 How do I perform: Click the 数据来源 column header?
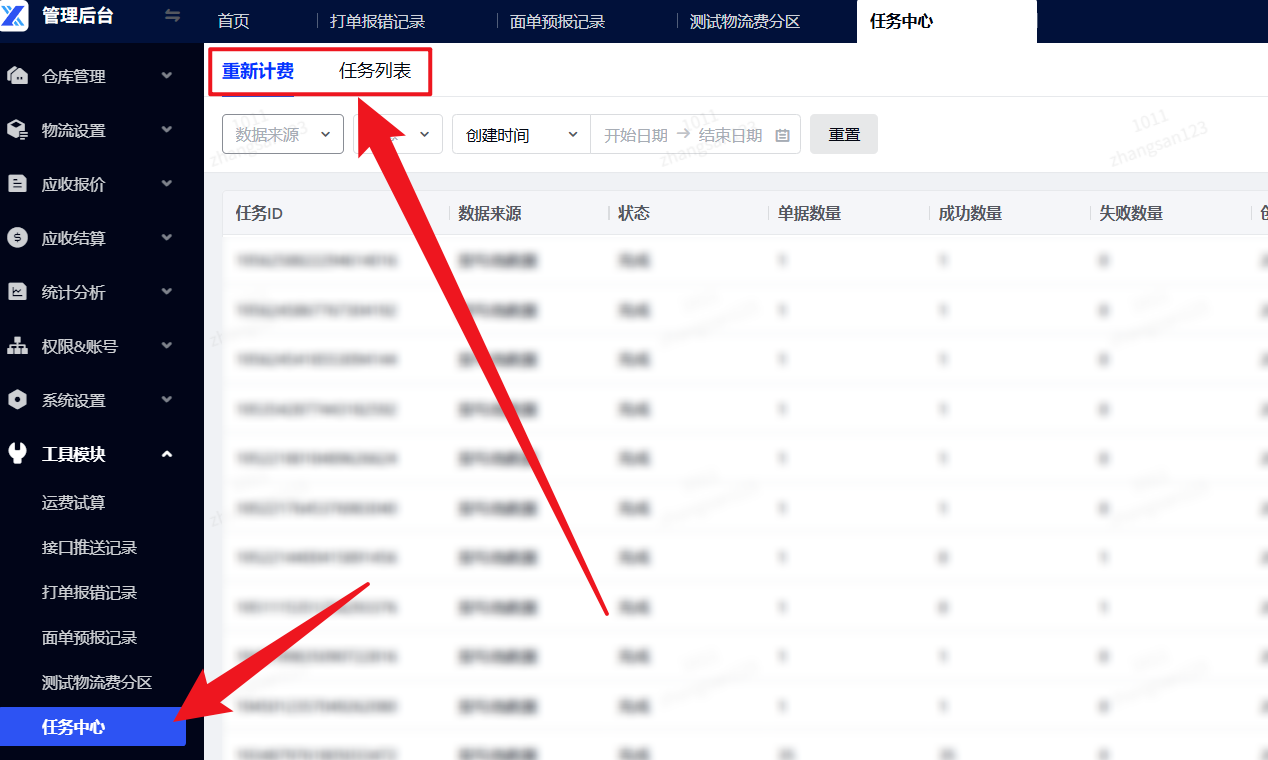tap(490, 213)
